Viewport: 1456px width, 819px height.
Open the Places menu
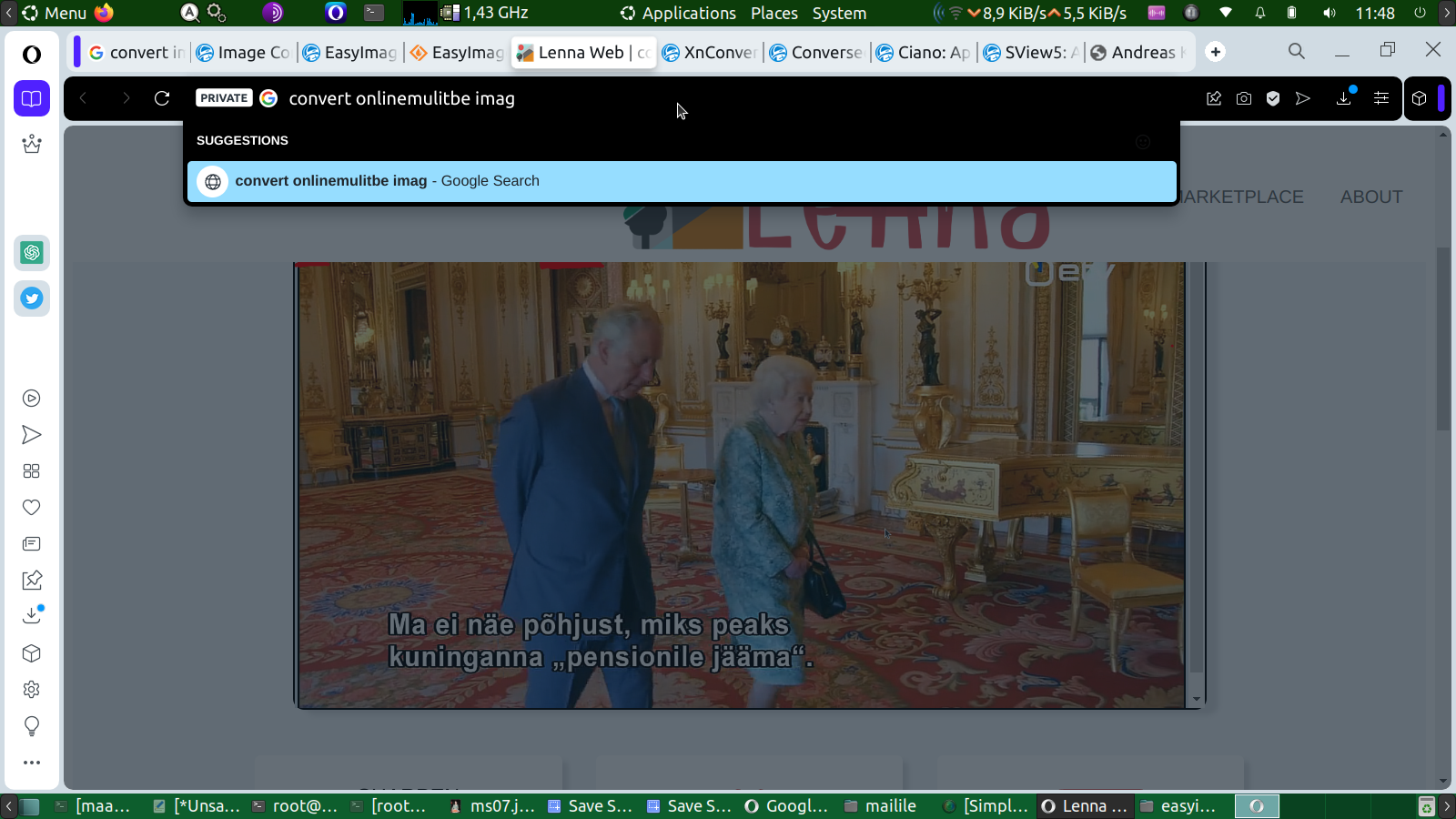point(773,13)
